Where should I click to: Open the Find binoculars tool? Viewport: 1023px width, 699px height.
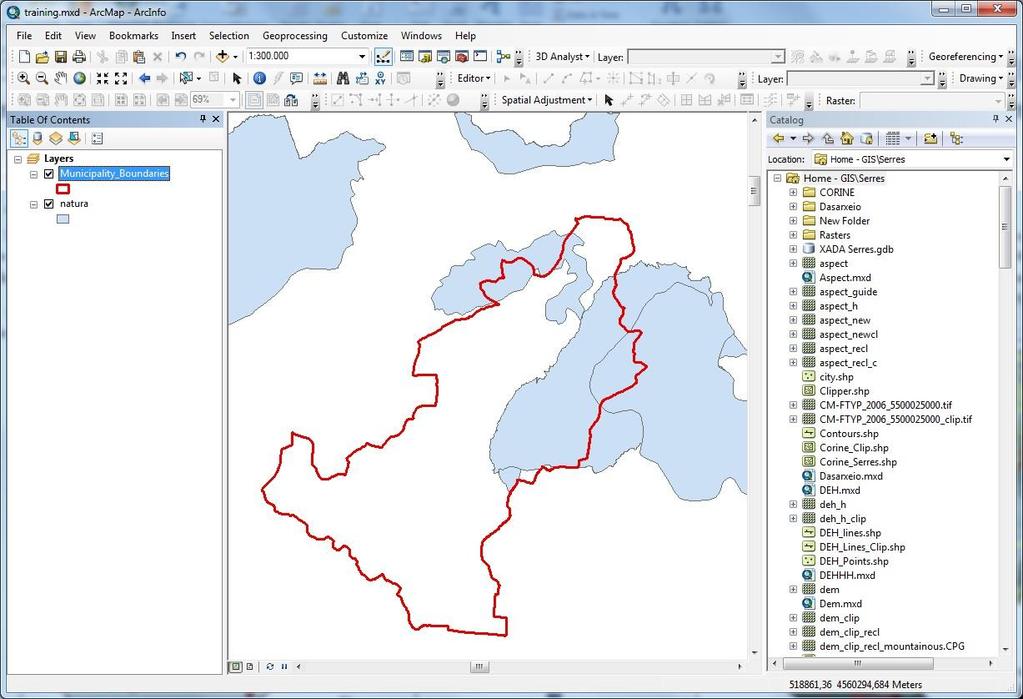(343, 78)
